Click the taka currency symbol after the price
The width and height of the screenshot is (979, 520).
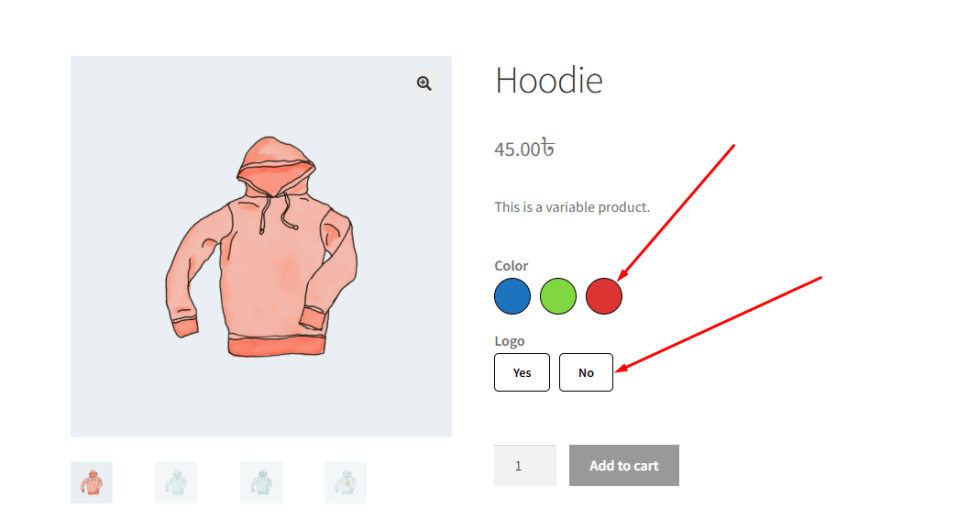[x=548, y=148]
